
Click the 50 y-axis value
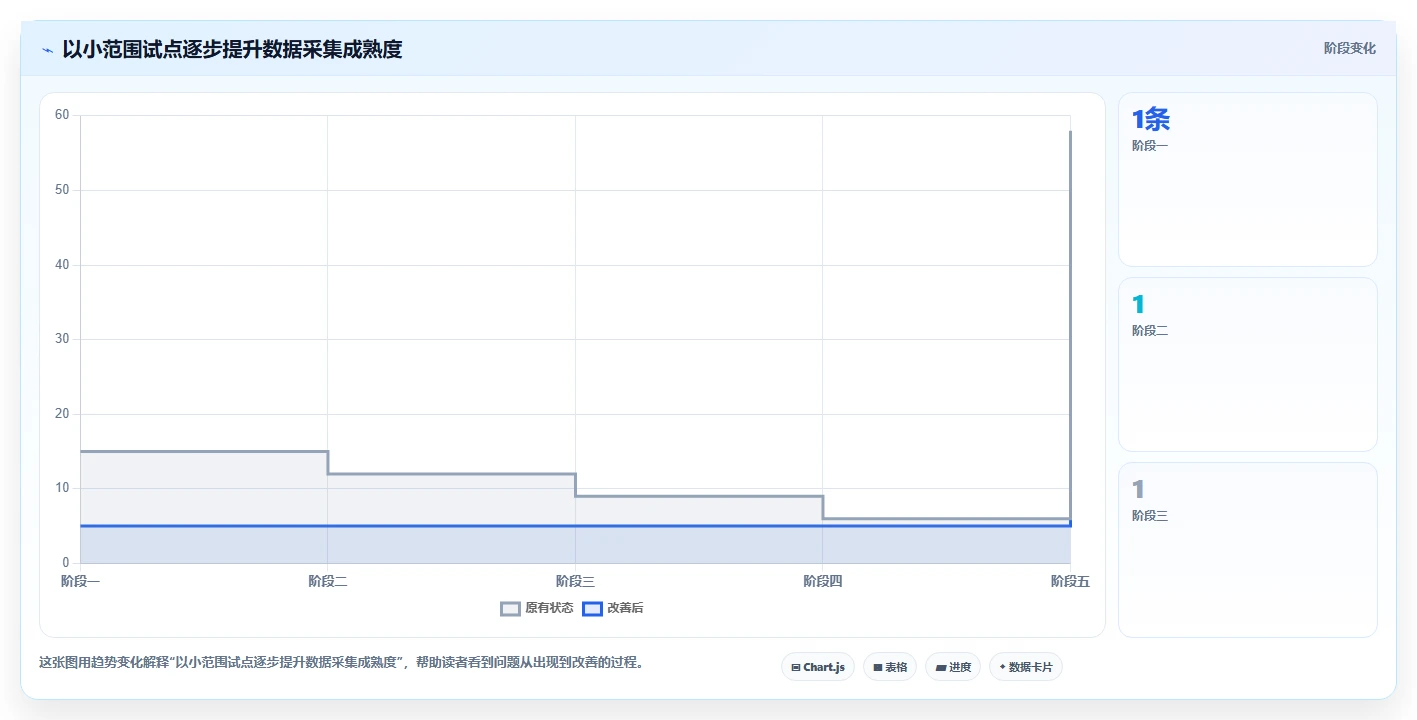click(62, 190)
